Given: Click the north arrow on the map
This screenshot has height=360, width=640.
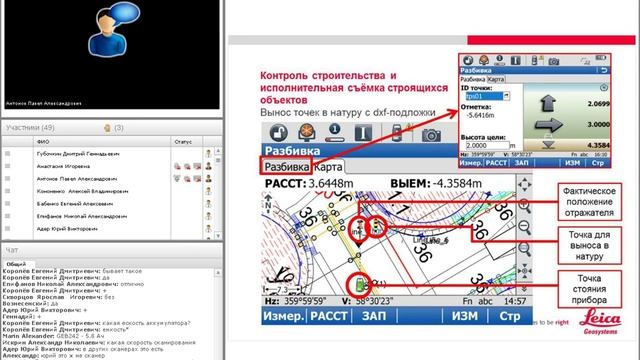Looking at the screenshot, I should point(268,202).
